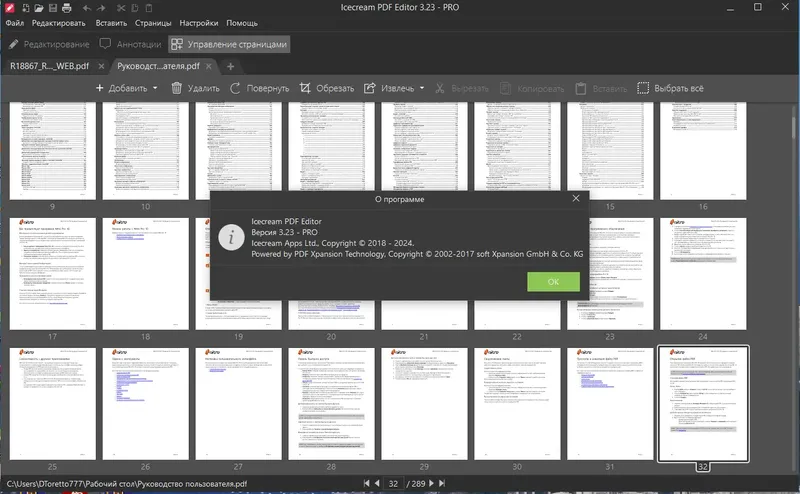This screenshot has width=800, height=494.
Task: Click the scissors cut icon in title bar
Action: coord(121,8)
